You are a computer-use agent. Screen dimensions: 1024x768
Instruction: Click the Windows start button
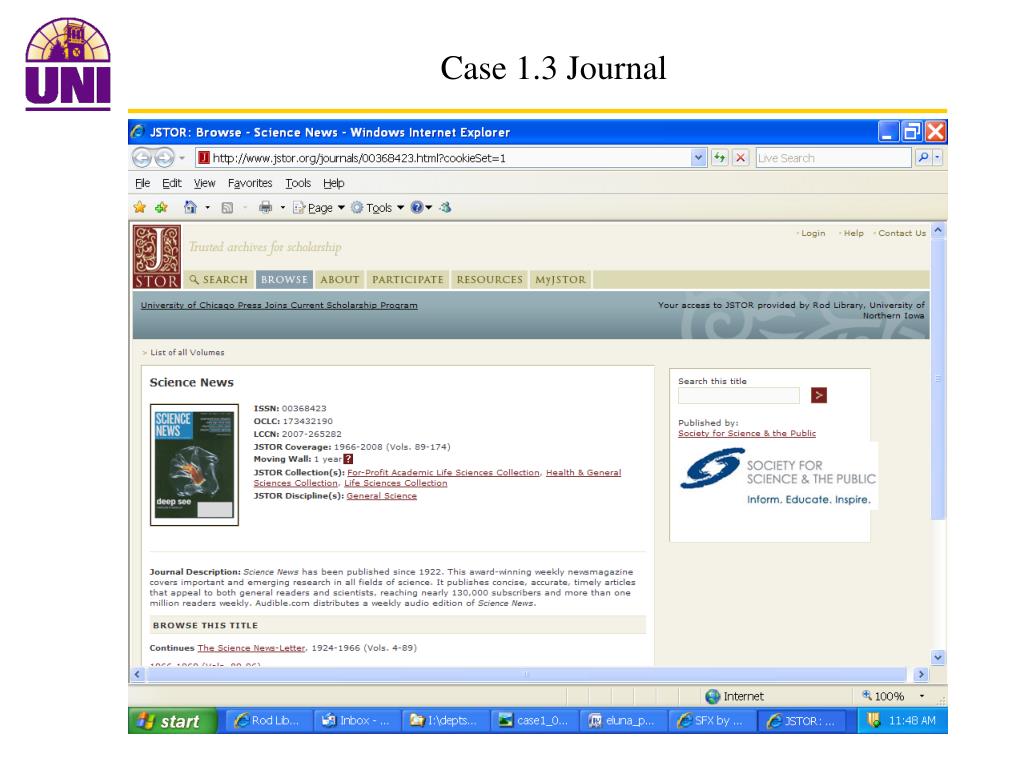coord(173,721)
